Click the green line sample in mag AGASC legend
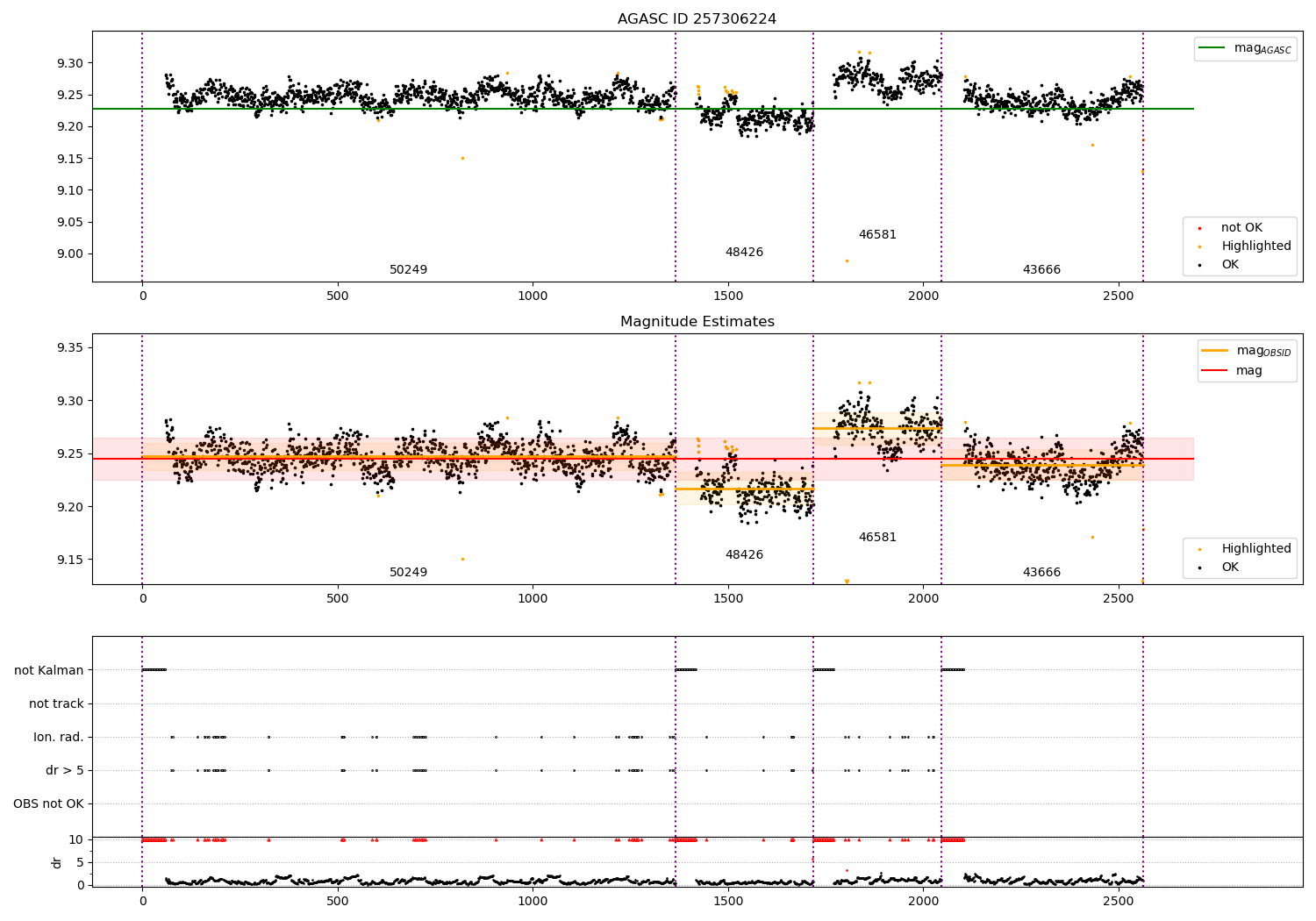 (1213, 48)
